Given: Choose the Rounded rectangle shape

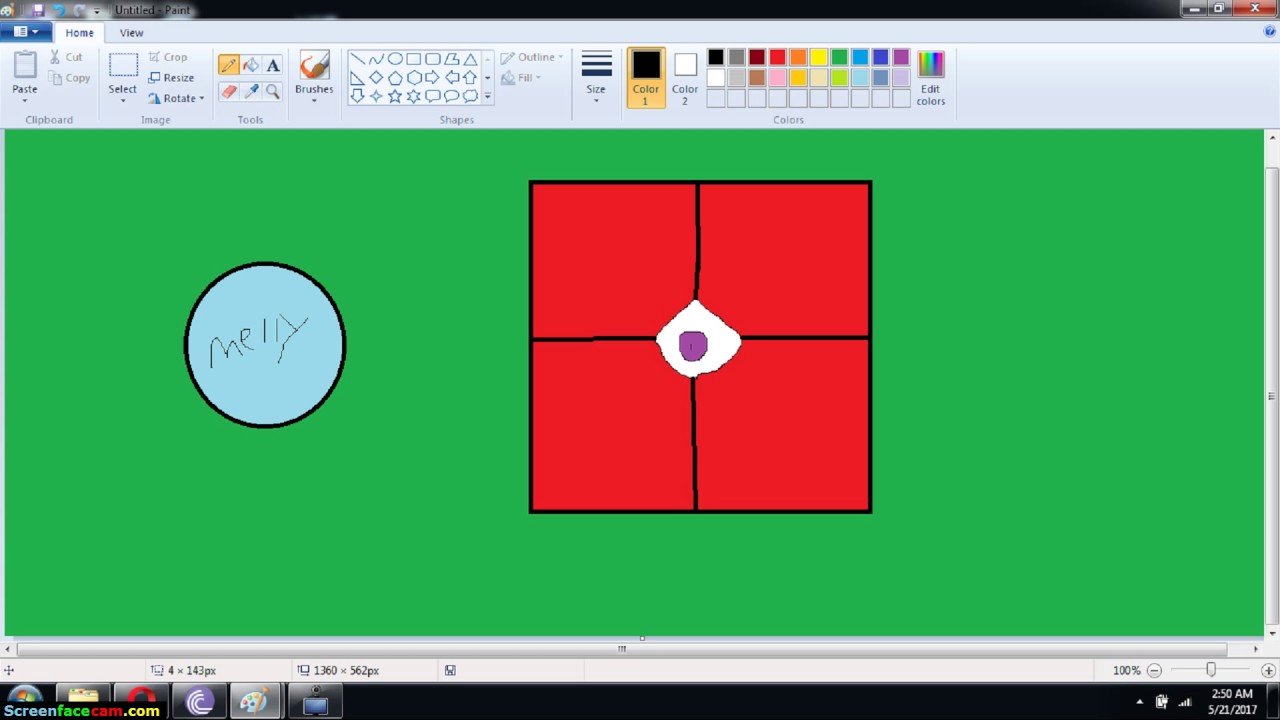Looking at the screenshot, I should [432, 59].
